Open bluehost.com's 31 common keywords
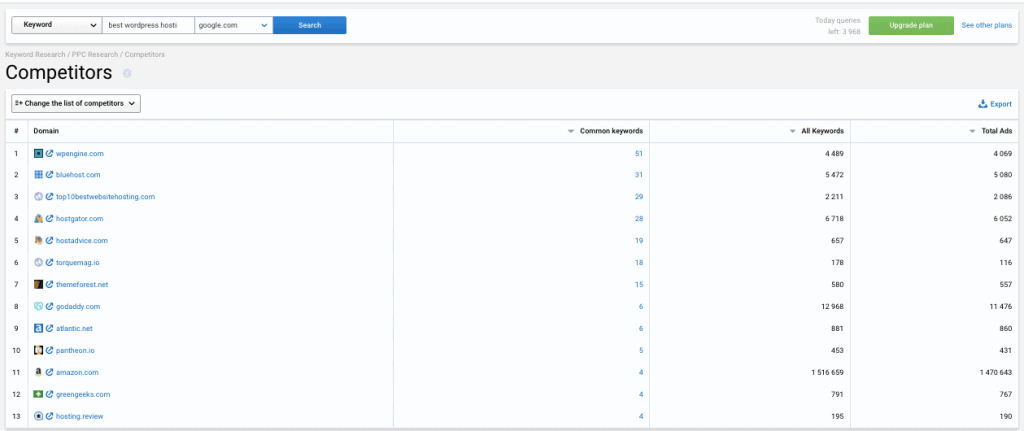 pos(639,175)
